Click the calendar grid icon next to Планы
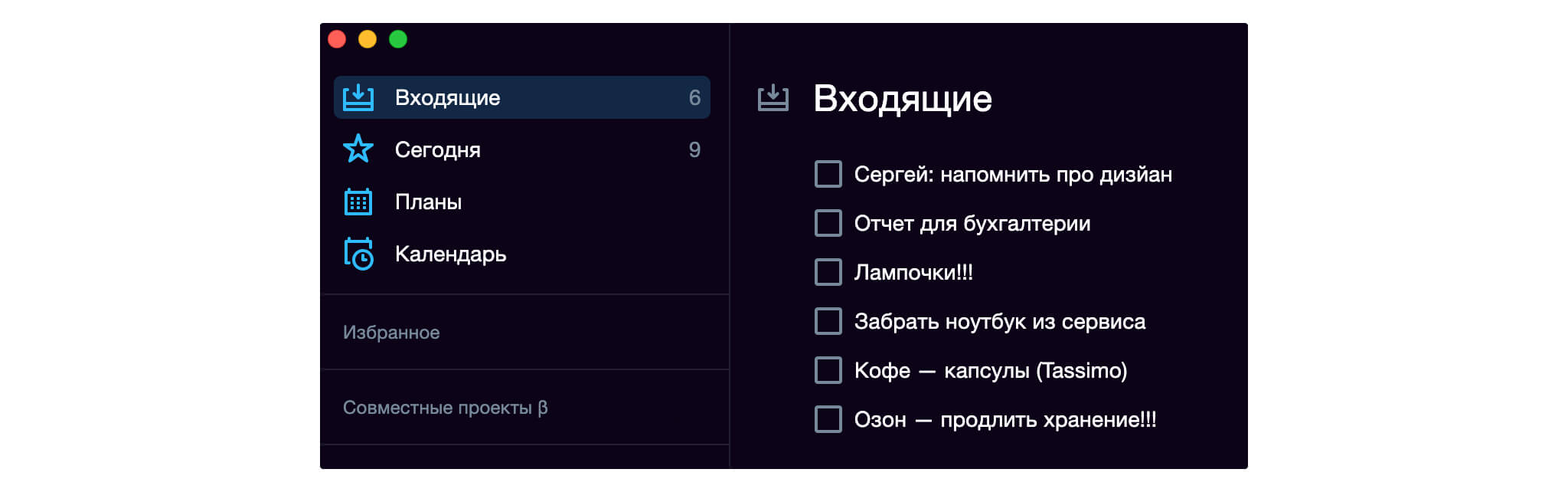Screen dimensions: 1568x492 358,202
